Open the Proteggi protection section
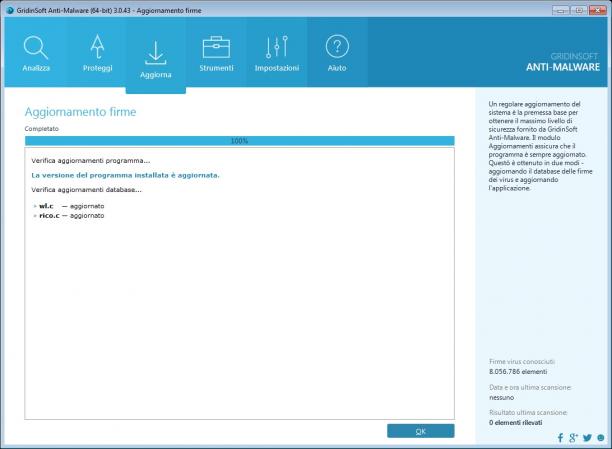Viewport: 612px width, 449px height. pos(97,53)
